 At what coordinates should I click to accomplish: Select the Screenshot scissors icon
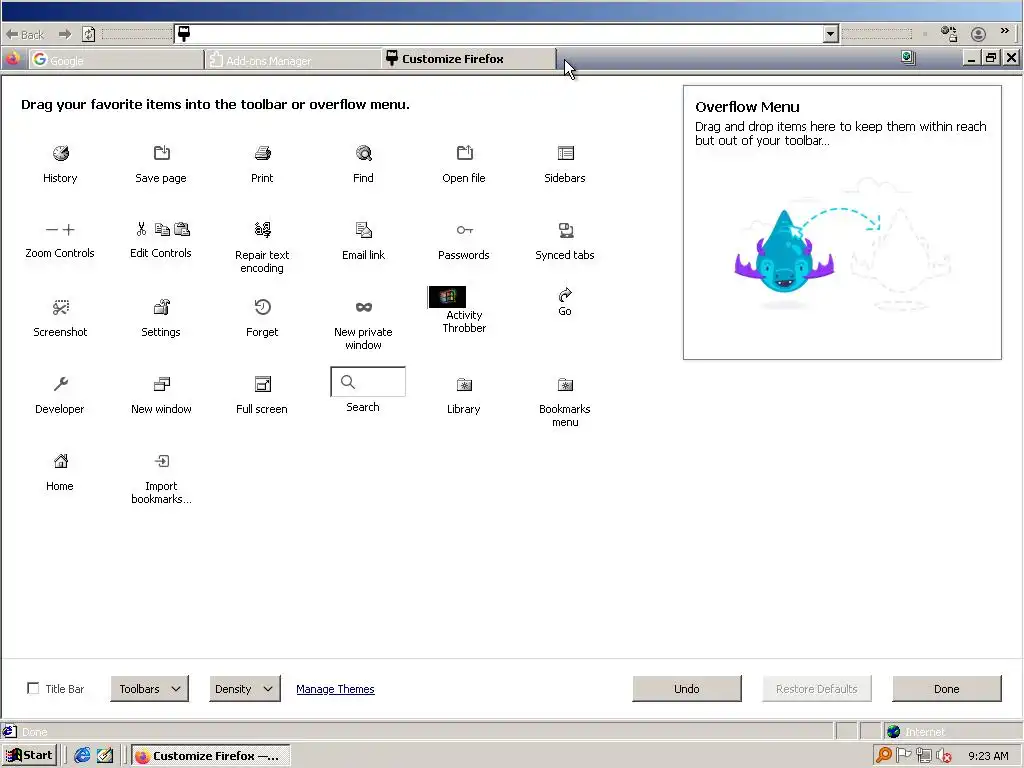61,307
